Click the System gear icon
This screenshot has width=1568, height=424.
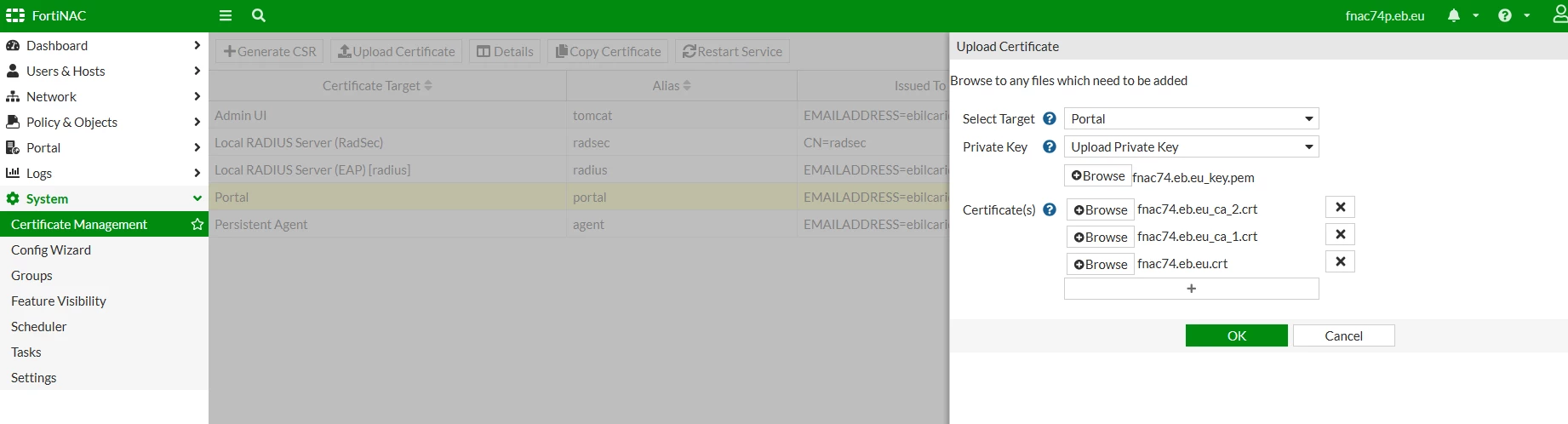click(x=13, y=199)
